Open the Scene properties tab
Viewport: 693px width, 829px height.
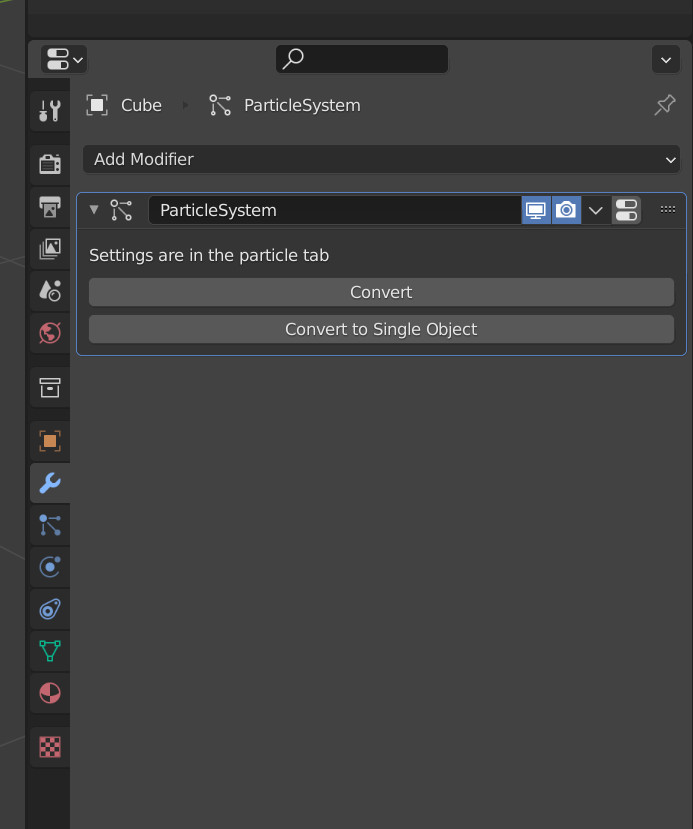click(x=50, y=291)
